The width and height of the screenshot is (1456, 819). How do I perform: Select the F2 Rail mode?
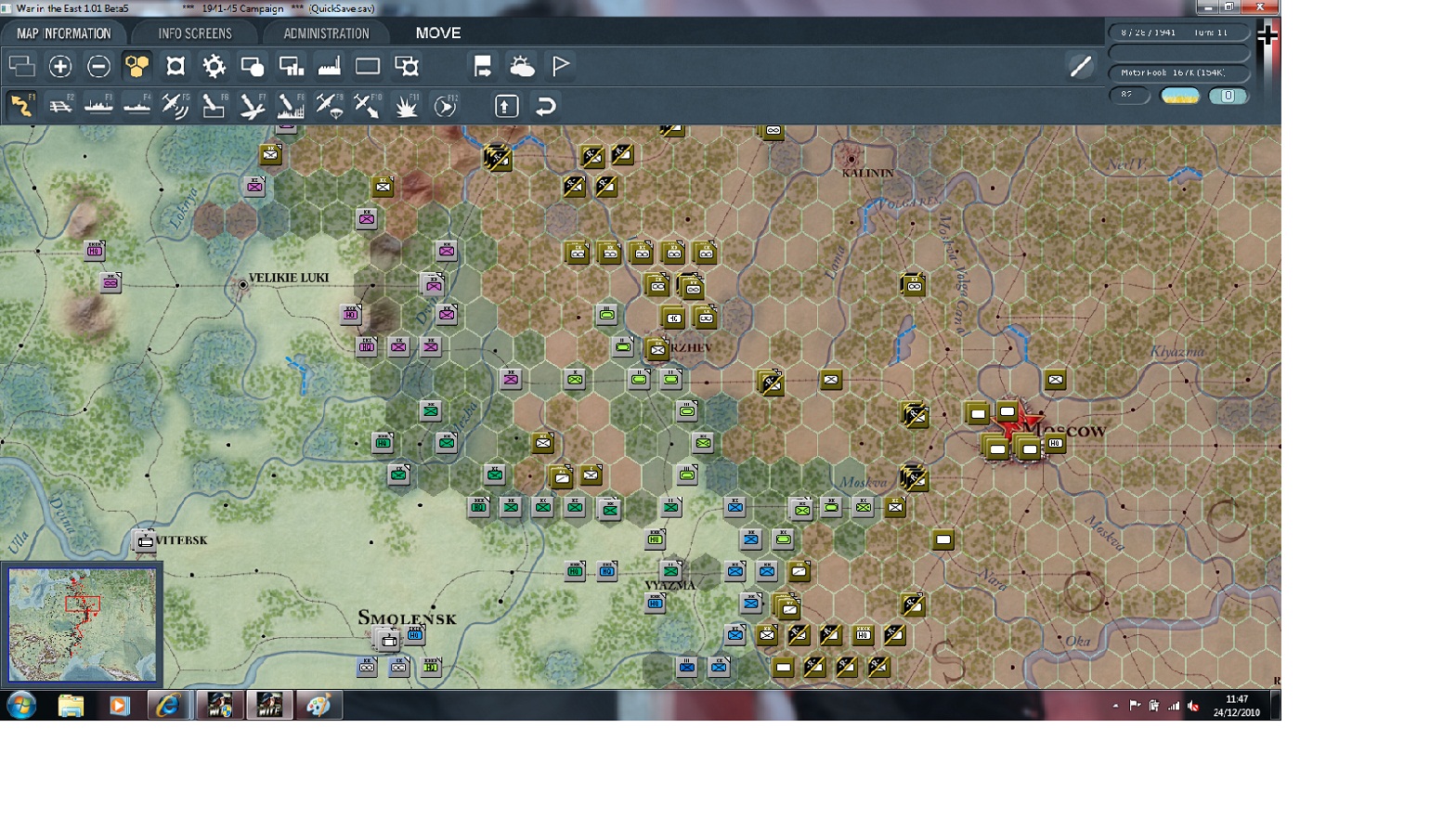click(x=60, y=106)
